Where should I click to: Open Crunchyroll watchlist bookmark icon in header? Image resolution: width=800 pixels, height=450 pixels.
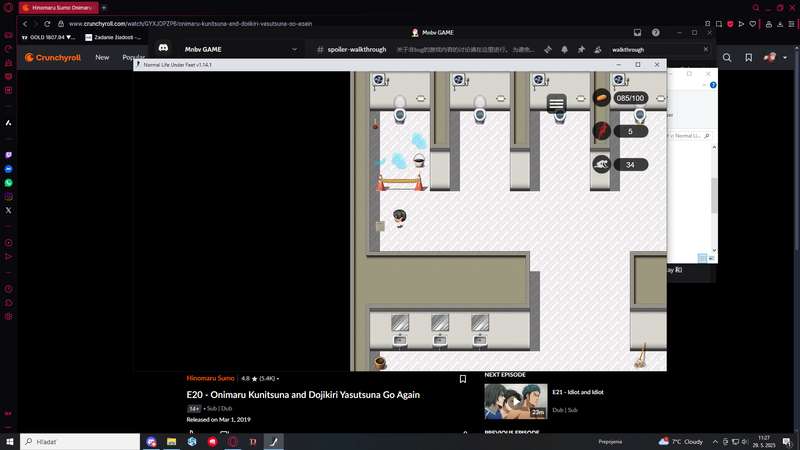[x=748, y=58]
